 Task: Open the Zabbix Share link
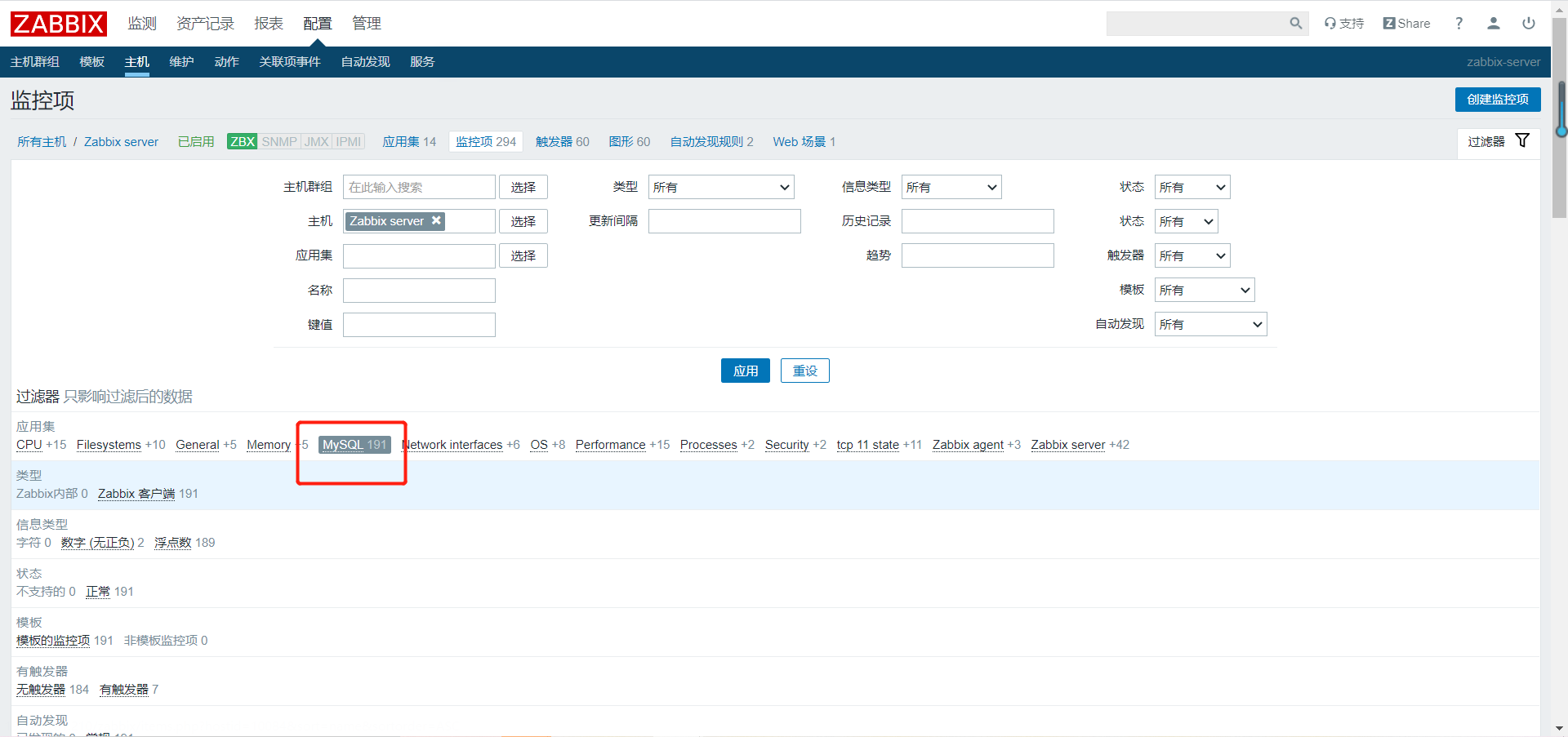(x=1406, y=24)
